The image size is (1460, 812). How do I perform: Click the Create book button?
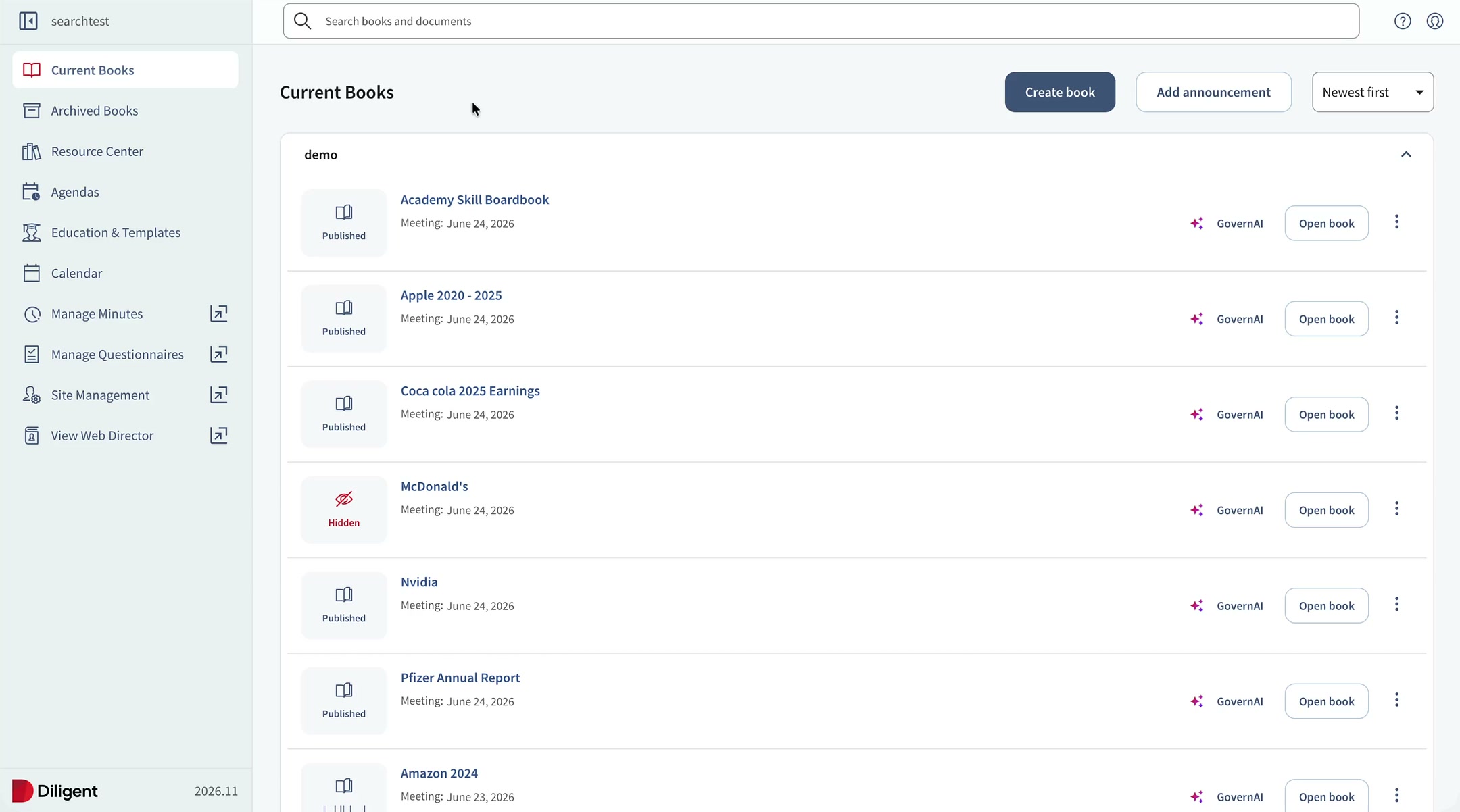(x=1060, y=92)
